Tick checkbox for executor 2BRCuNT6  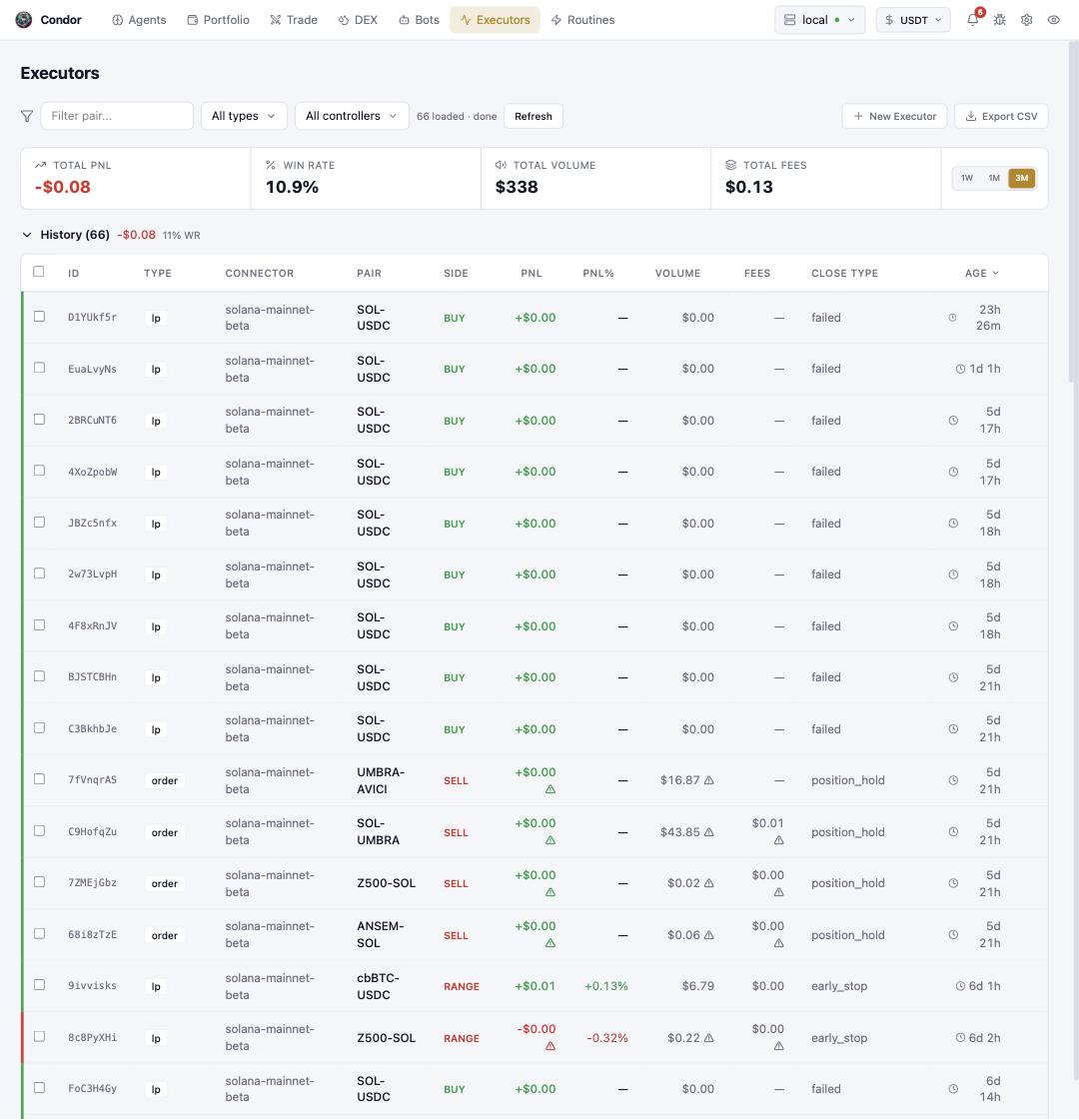coord(39,420)
